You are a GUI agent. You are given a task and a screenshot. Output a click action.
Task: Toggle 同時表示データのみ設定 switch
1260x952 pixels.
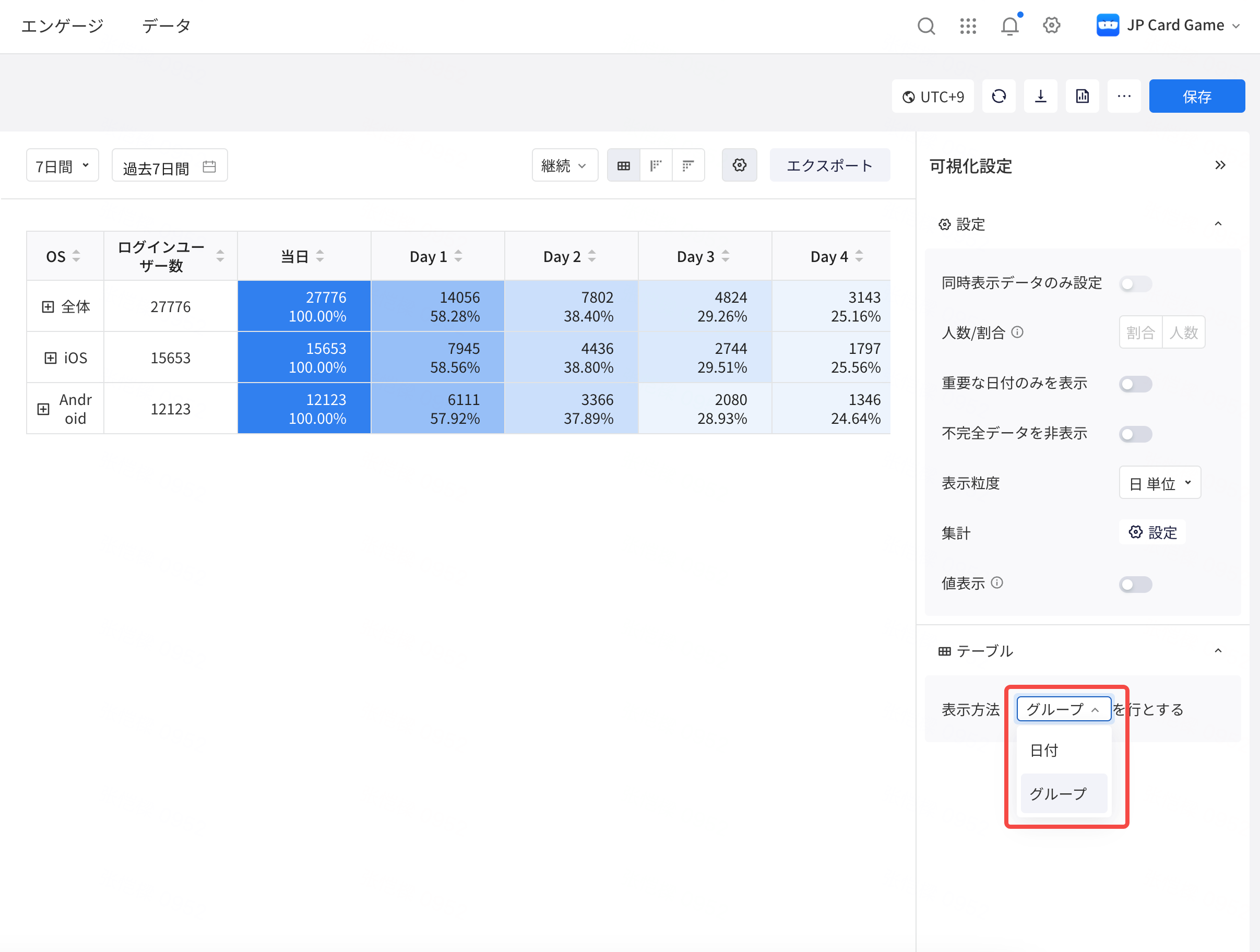pos(1135,284)
